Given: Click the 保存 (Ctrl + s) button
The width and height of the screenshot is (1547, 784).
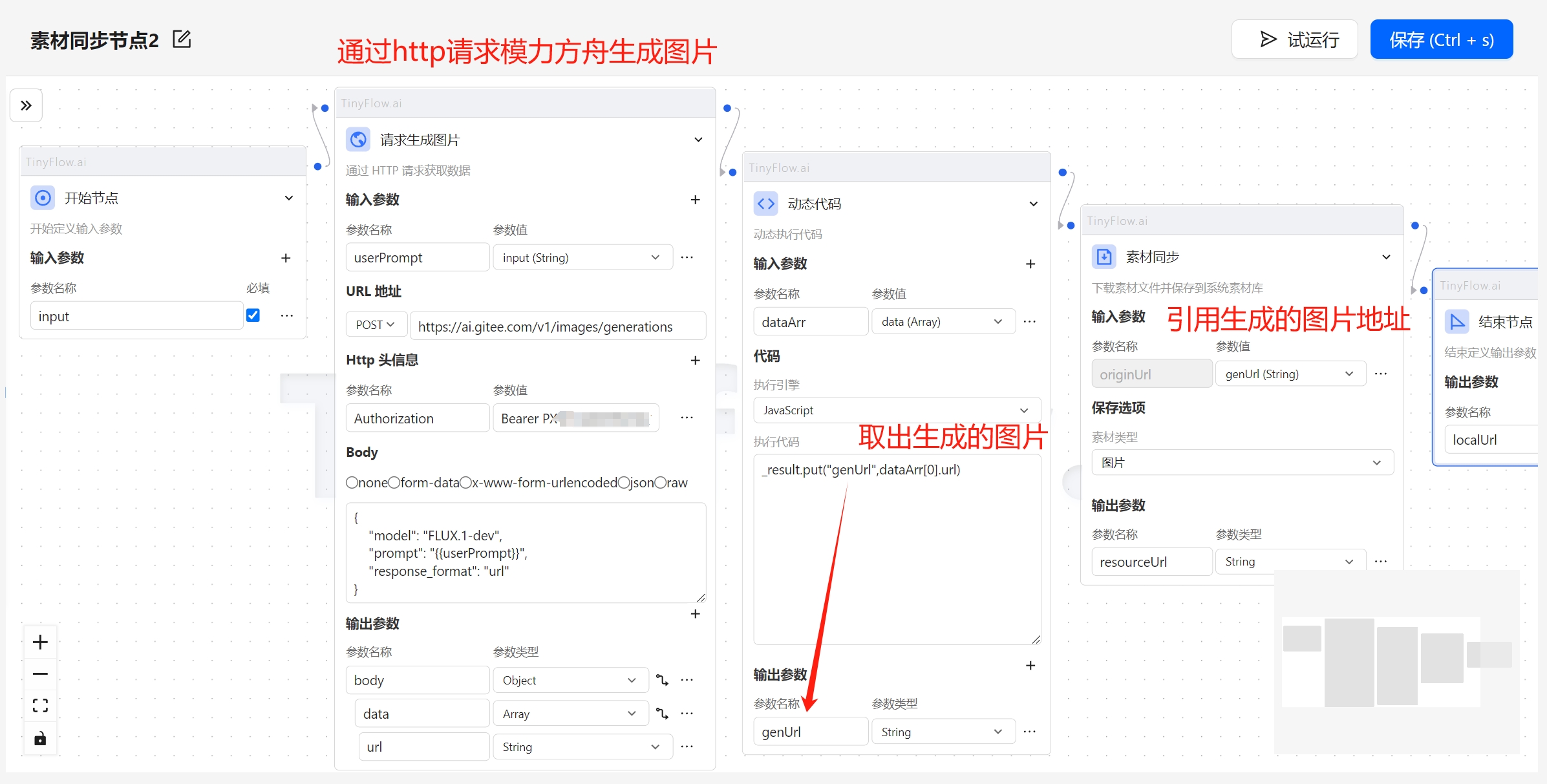Looking at the screenshot, I should point(1441,40).
